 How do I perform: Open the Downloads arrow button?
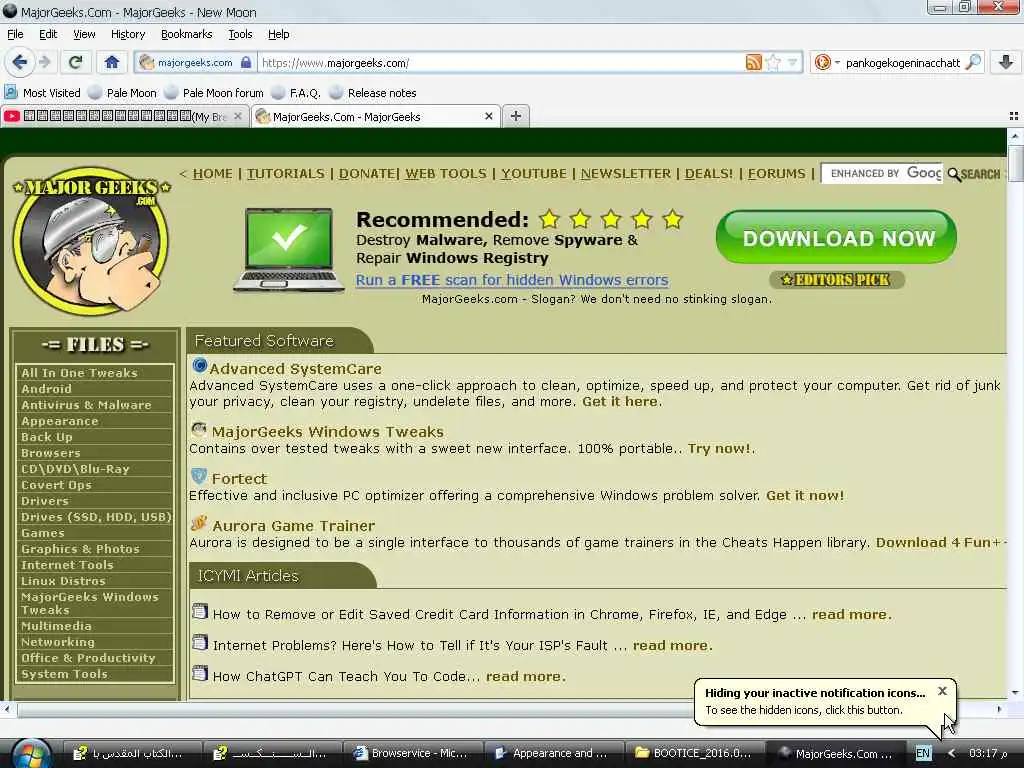(1006, 62)
